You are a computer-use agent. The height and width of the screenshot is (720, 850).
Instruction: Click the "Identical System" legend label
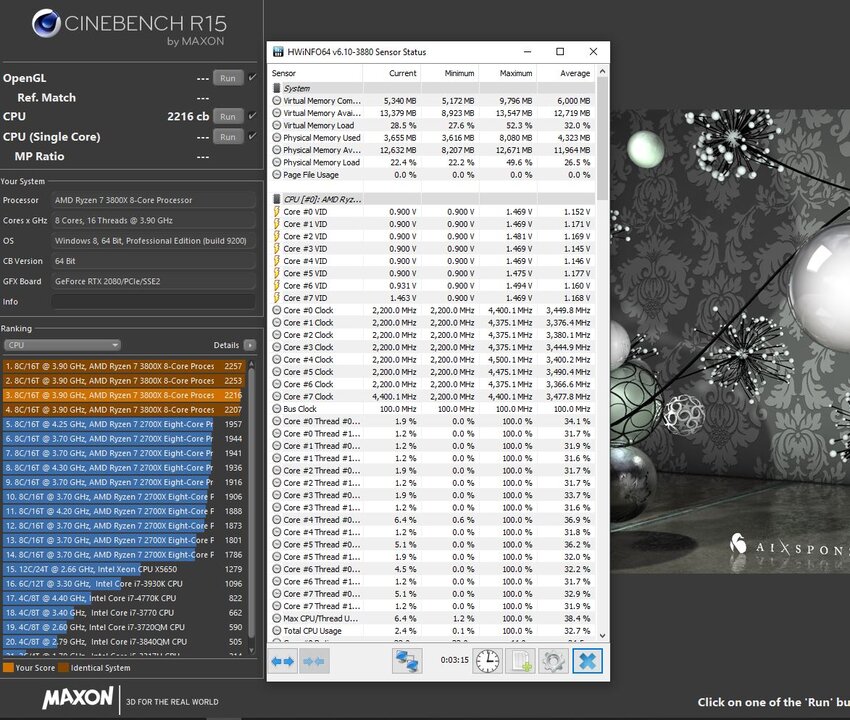pos(100,668)
